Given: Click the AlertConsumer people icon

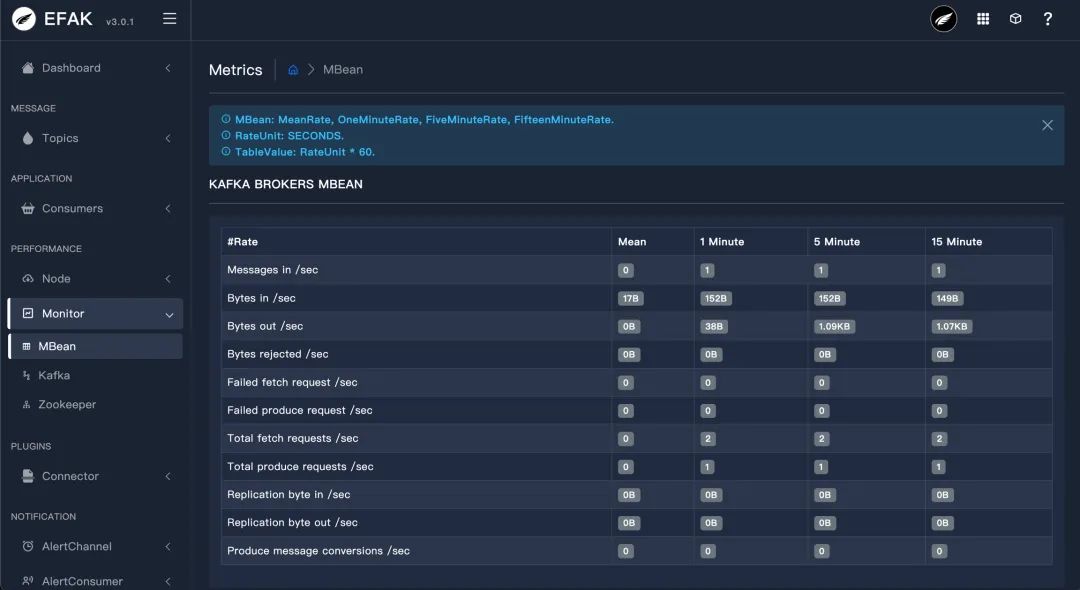Looking at the screenshot, I should point(28,581).
